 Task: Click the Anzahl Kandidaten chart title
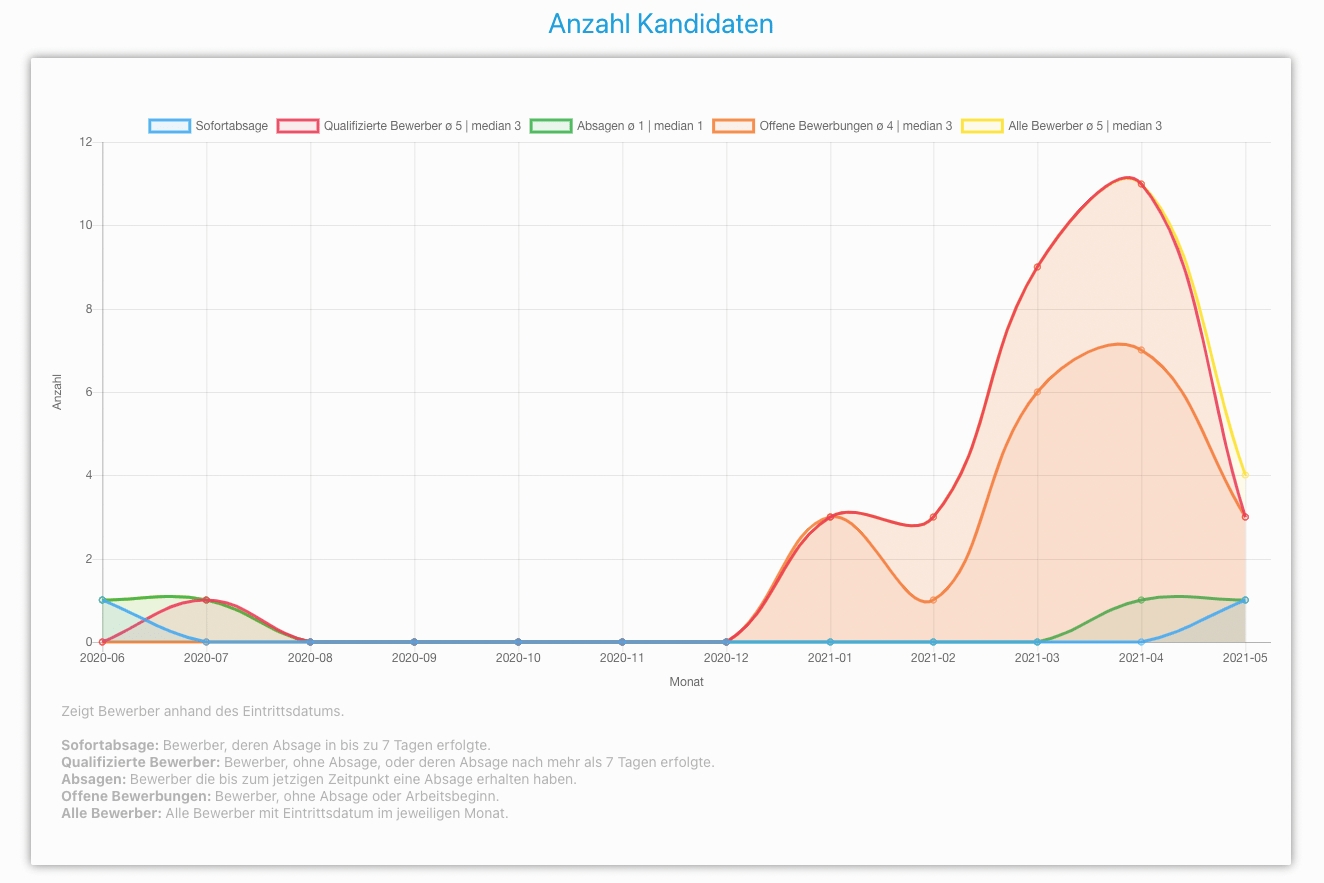pos(661,24)
